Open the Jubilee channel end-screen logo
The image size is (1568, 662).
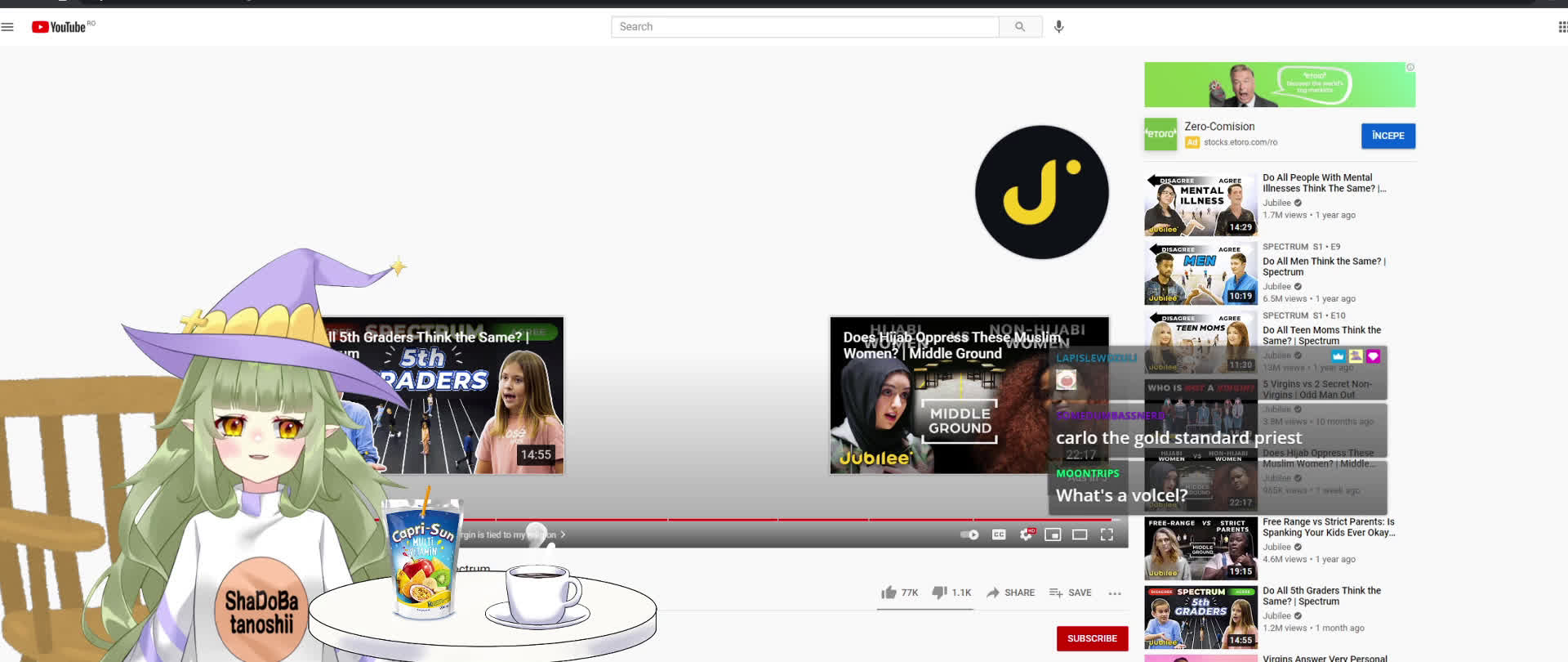[1041, 192]
